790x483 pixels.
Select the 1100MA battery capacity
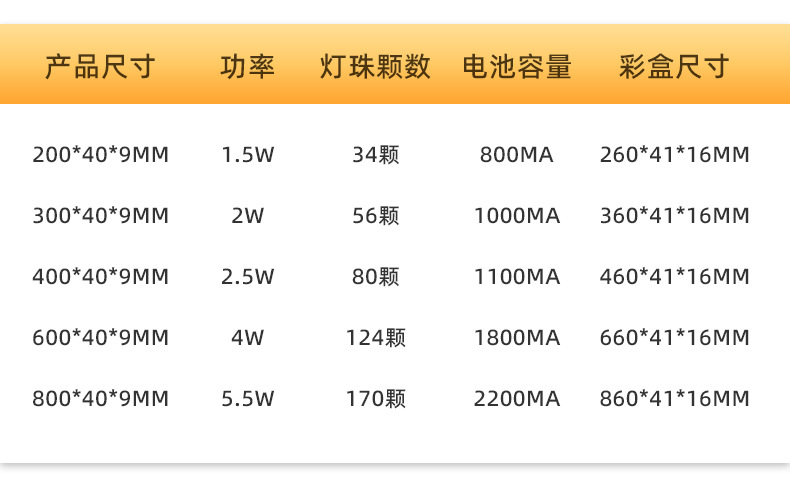[x=516, y=277]
